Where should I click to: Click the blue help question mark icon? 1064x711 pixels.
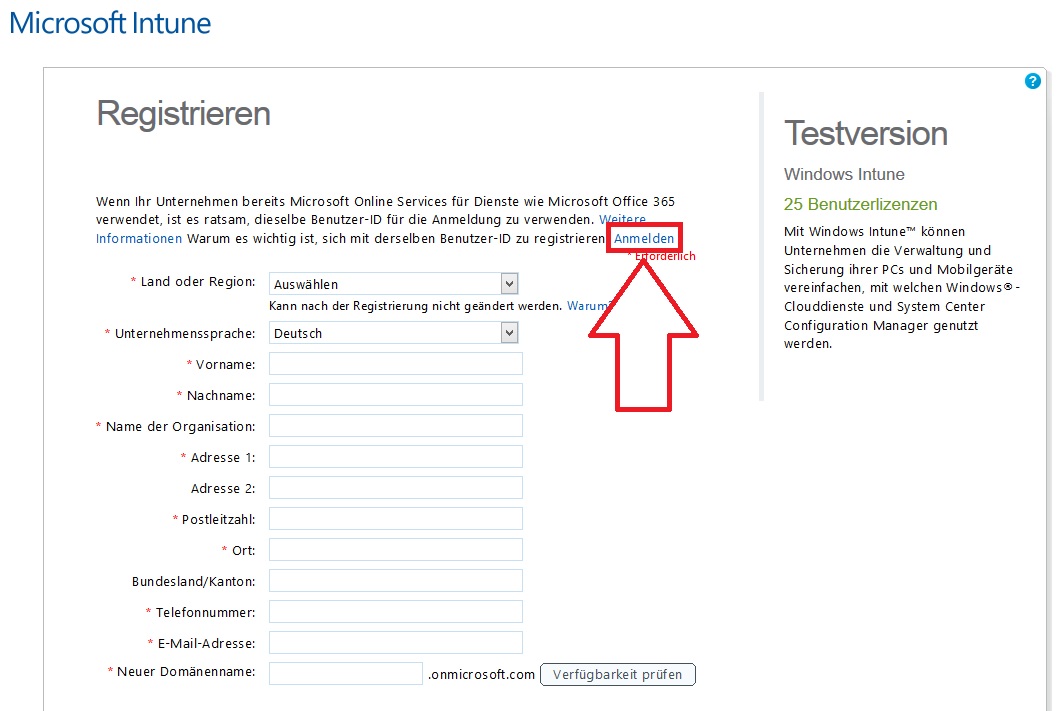click(x=1033, y=81)
